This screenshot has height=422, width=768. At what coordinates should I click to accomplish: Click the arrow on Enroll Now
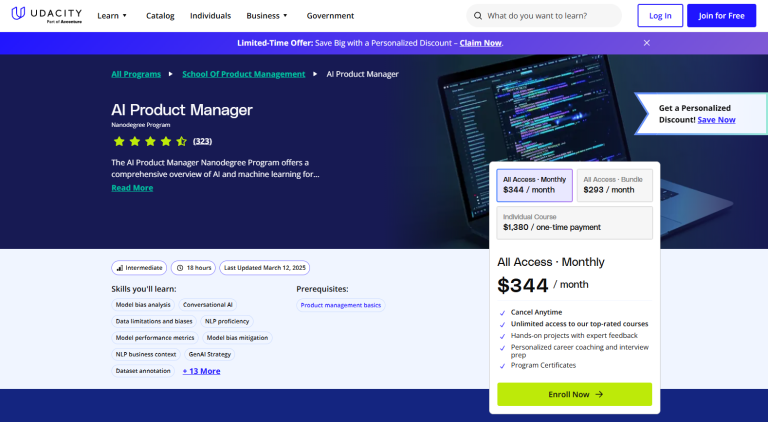[599, 395]
